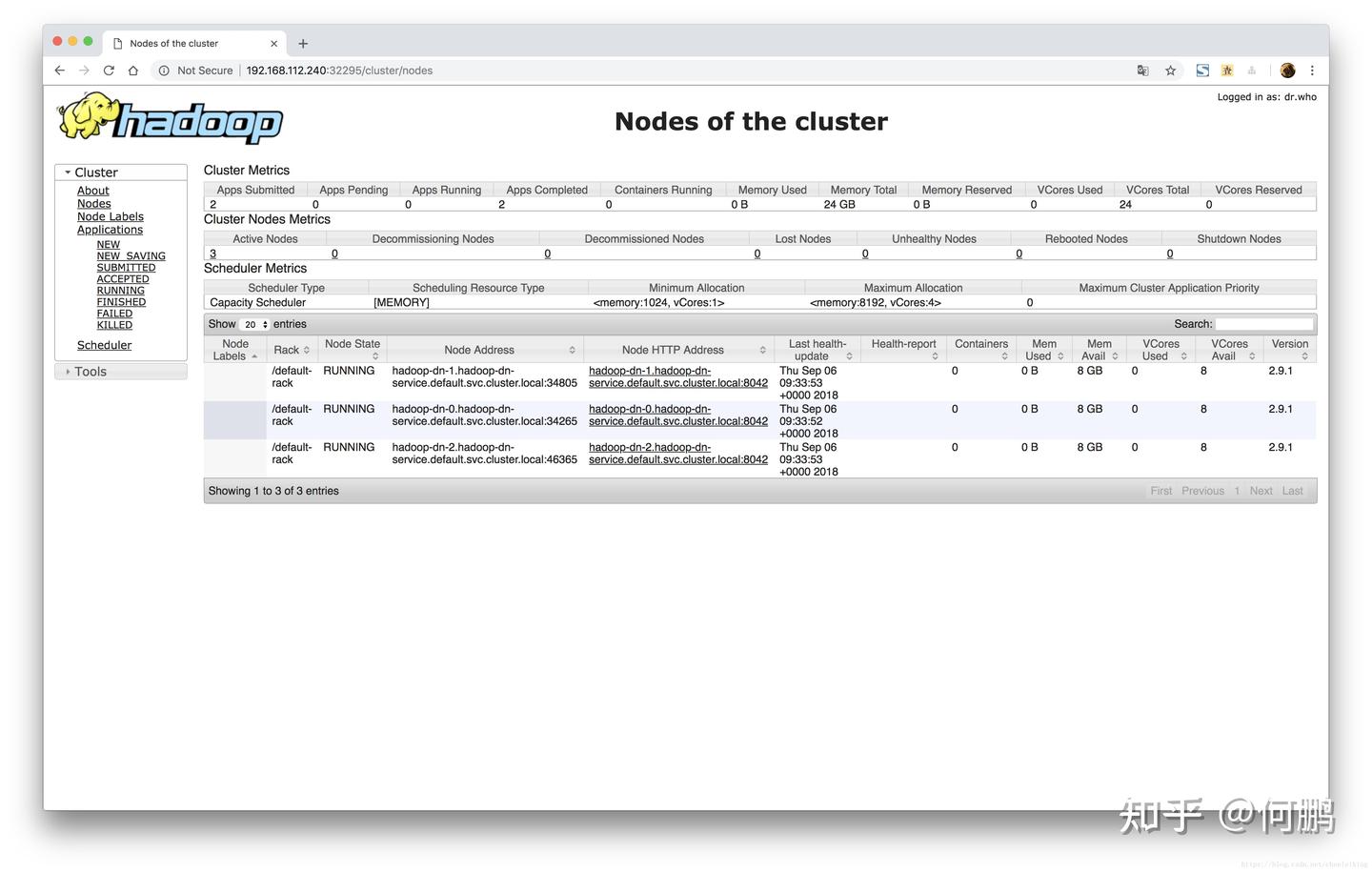Viewport: 1372px width, 872px height.
Task: Open hadoop-dn-0 node HTTP address link
Action: click(x=678, y=415)
